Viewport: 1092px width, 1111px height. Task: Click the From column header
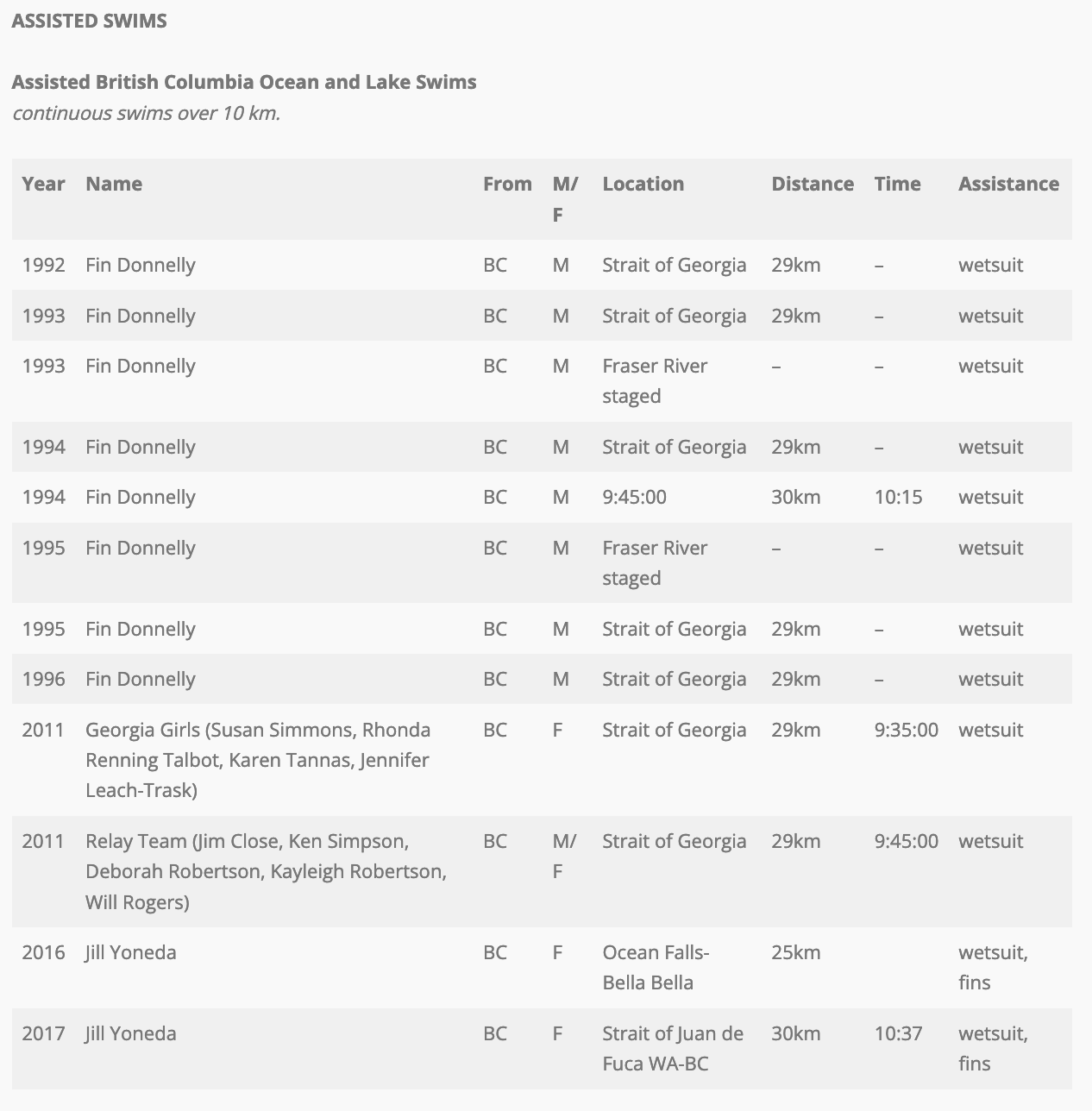point(507,184)
